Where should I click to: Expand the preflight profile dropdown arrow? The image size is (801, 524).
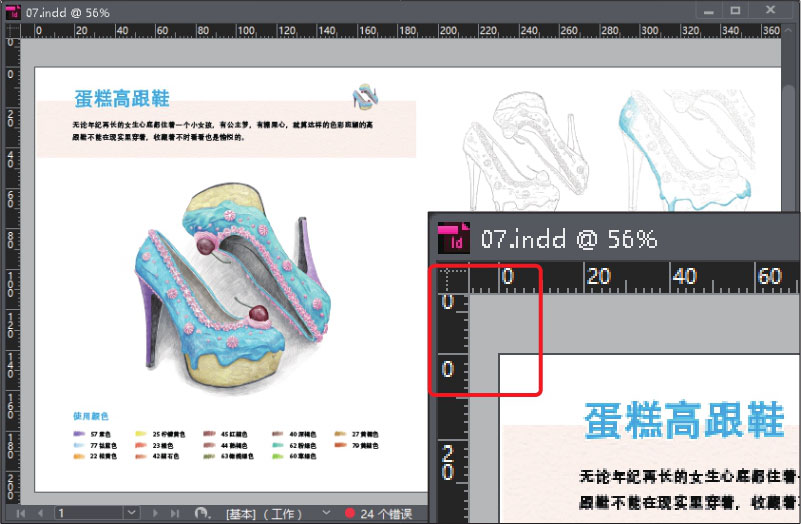coord(326,513)
